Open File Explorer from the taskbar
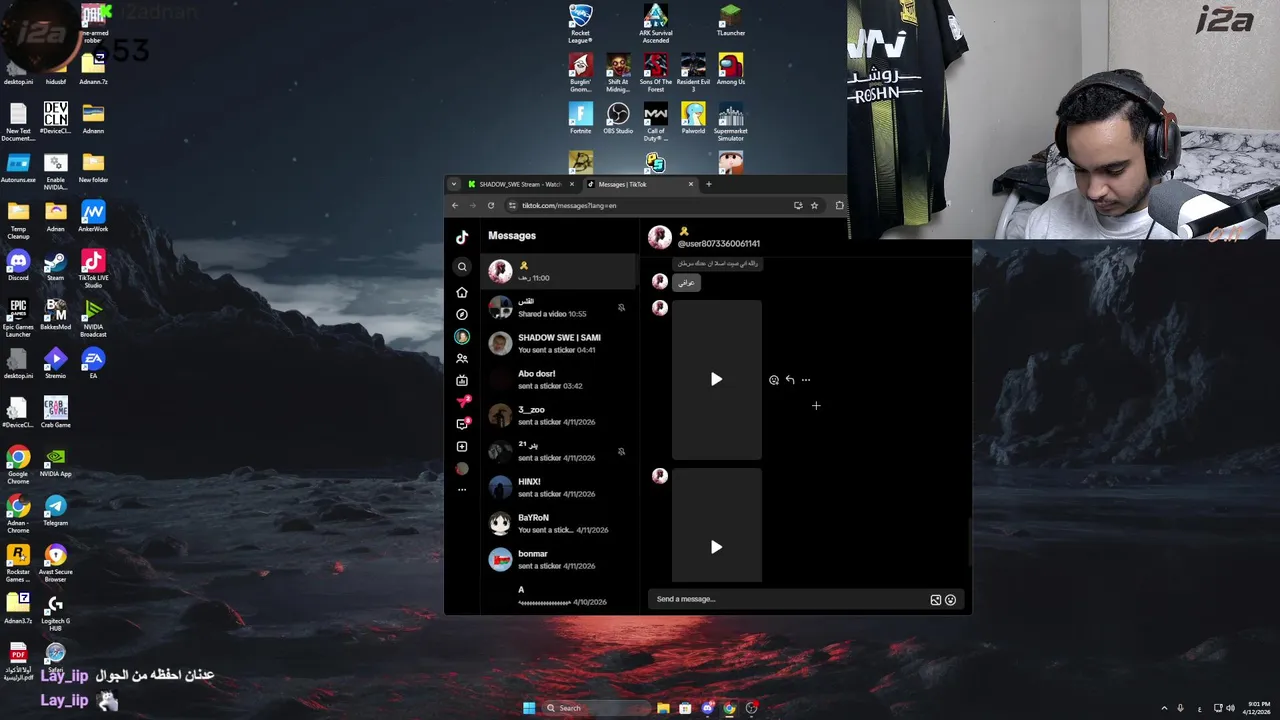The image size is (1280, 720). tap(663, 708)
